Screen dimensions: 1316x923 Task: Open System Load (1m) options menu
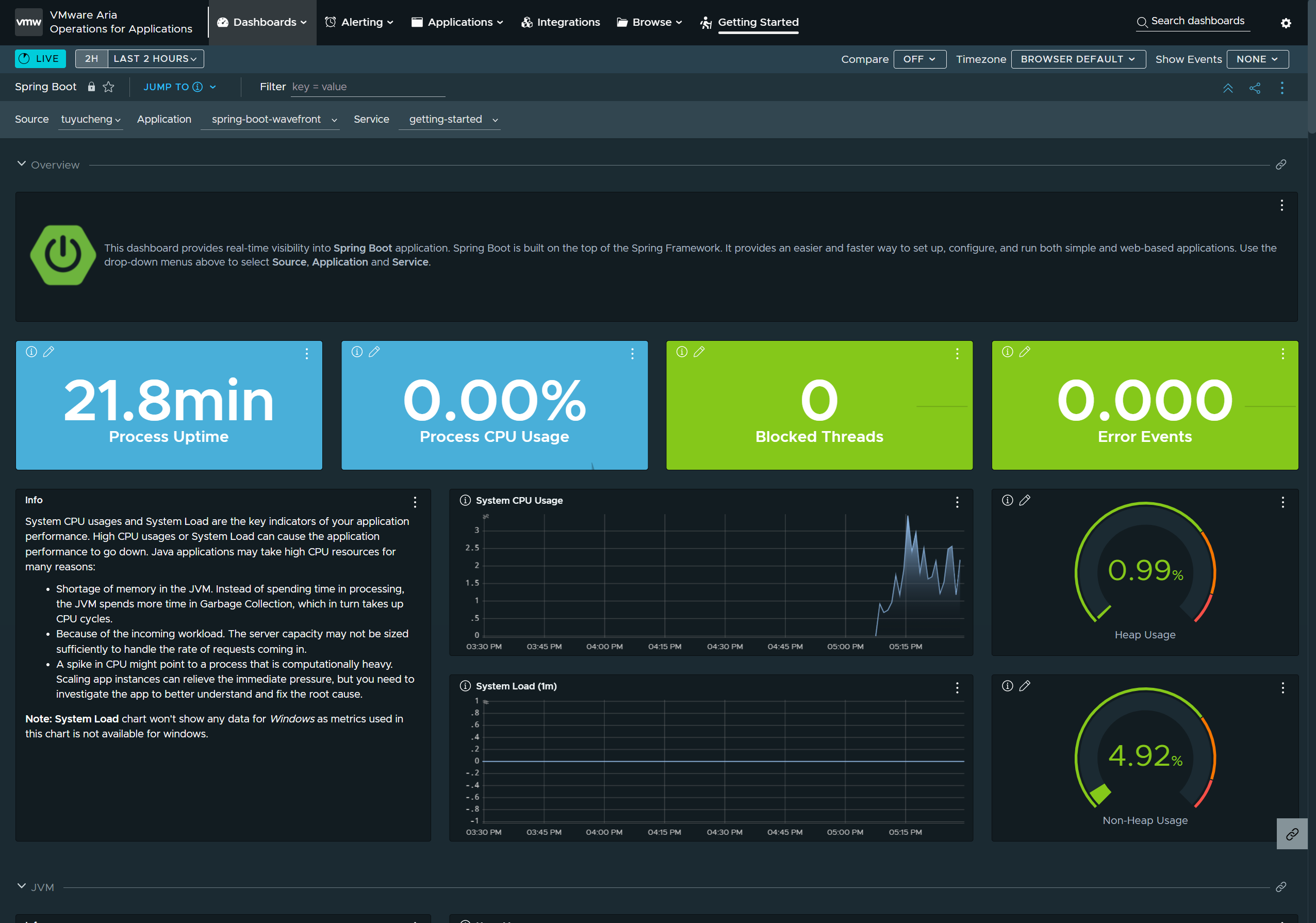tap(957, 688)
